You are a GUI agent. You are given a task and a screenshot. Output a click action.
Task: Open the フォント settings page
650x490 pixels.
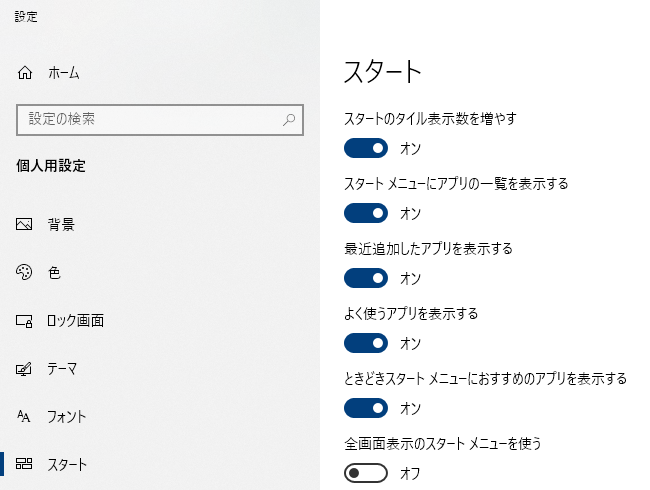pos(67,416)
